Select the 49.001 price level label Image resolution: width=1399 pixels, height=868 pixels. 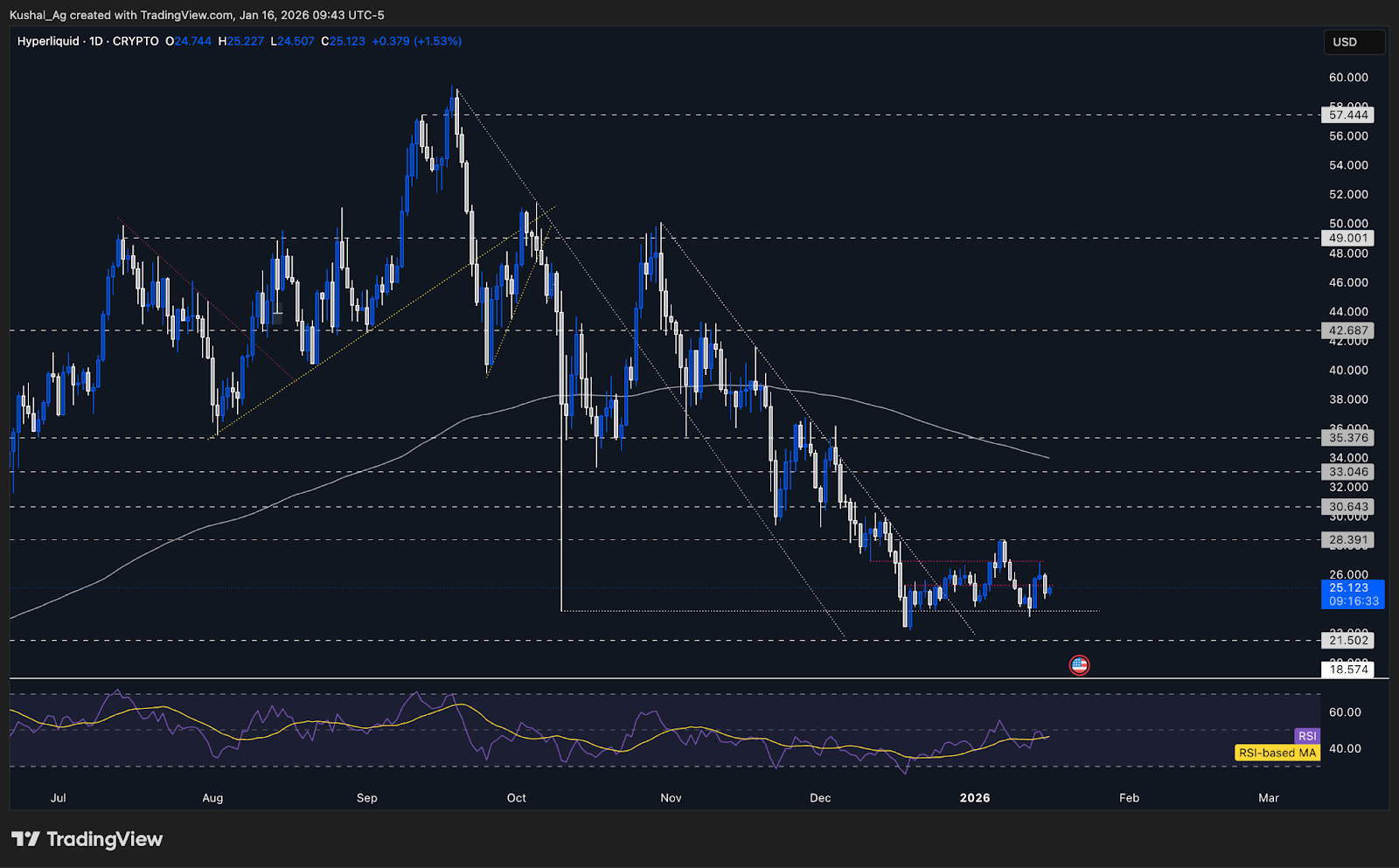pos(1347,238)
